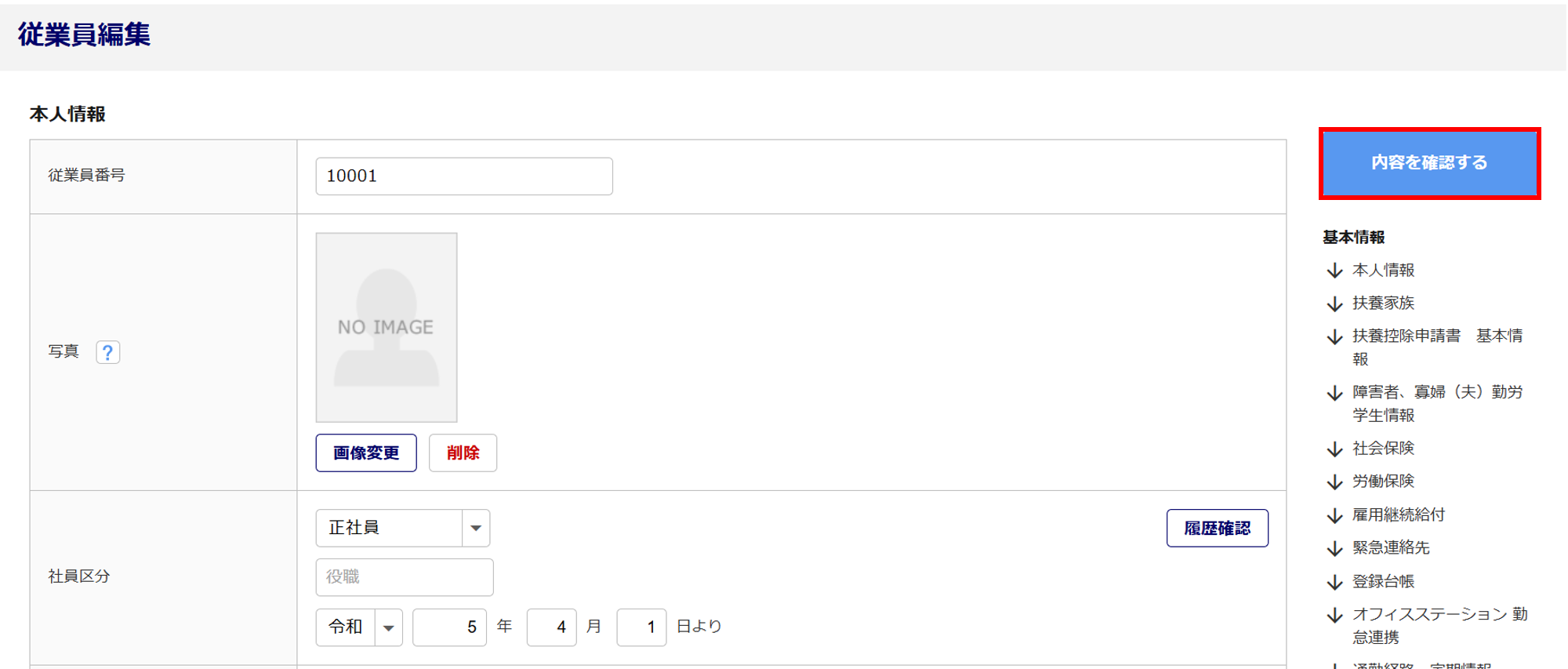This screenshot has width=1568, height=669.
Task: Click the arrow icon beside 雇用継続給付
Action: 1334,515
